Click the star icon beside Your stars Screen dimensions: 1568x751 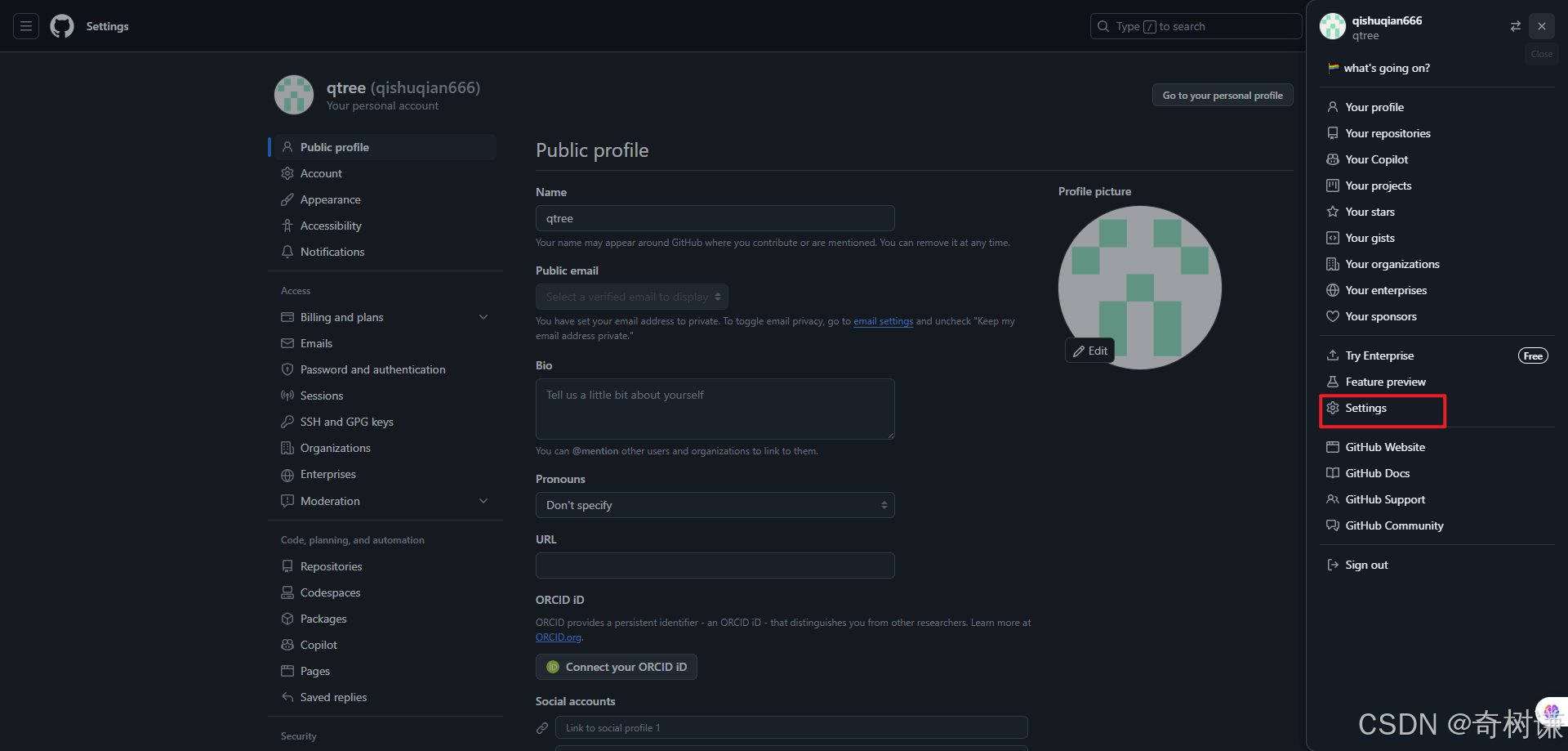tap(1333, 212)
